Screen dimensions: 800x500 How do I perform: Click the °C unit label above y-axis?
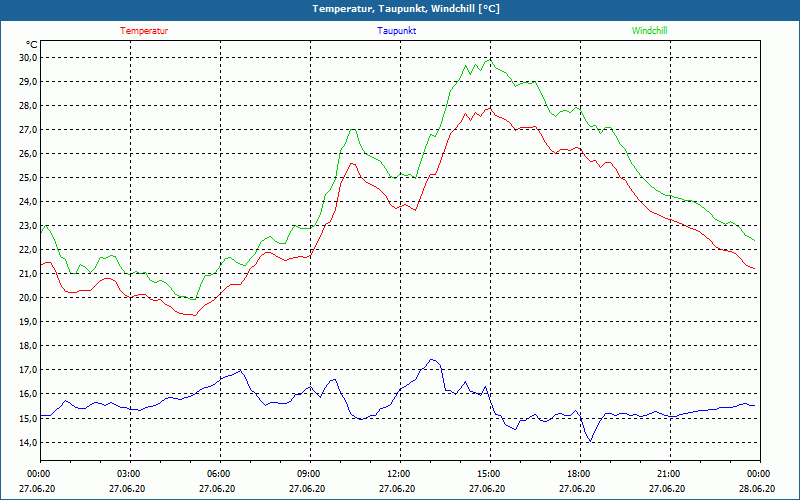pyautogui.click(x=32, y=45)
